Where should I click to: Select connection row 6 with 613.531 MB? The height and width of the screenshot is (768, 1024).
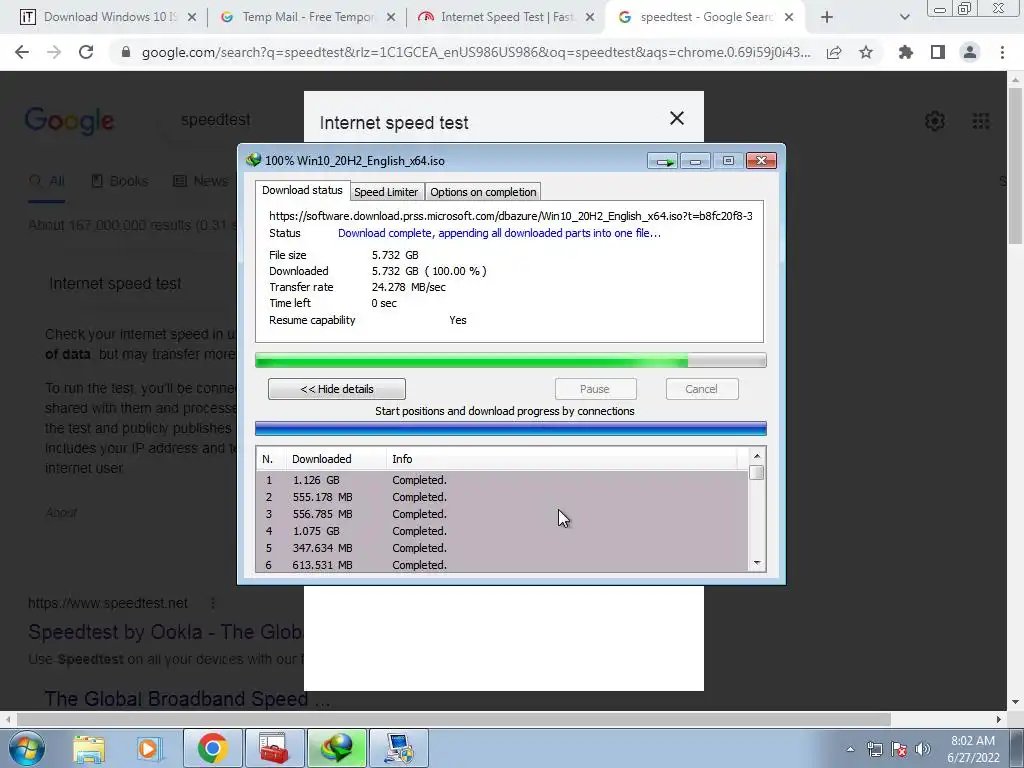502,565
